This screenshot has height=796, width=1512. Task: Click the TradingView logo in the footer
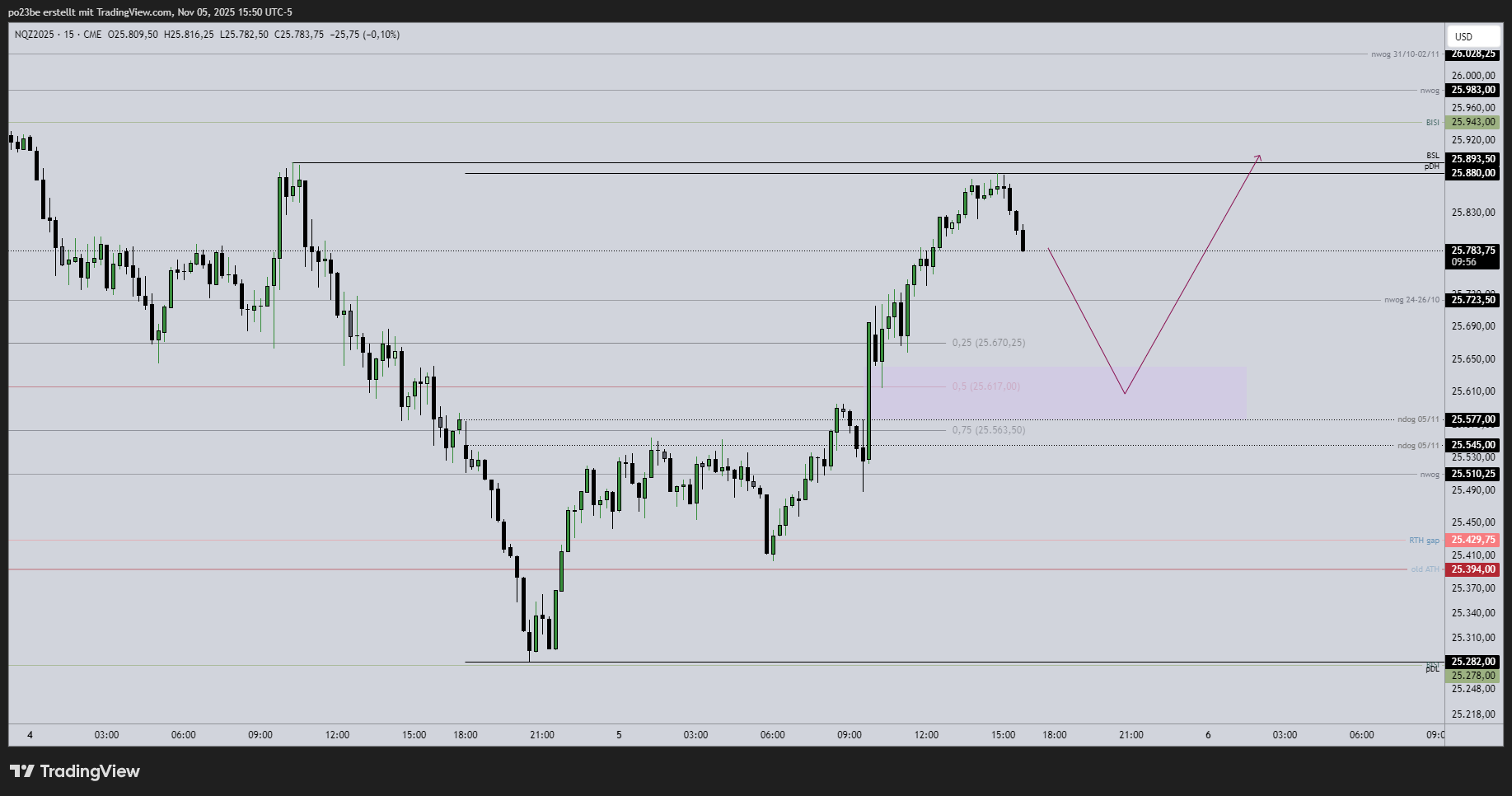click(x=75, y=771)
